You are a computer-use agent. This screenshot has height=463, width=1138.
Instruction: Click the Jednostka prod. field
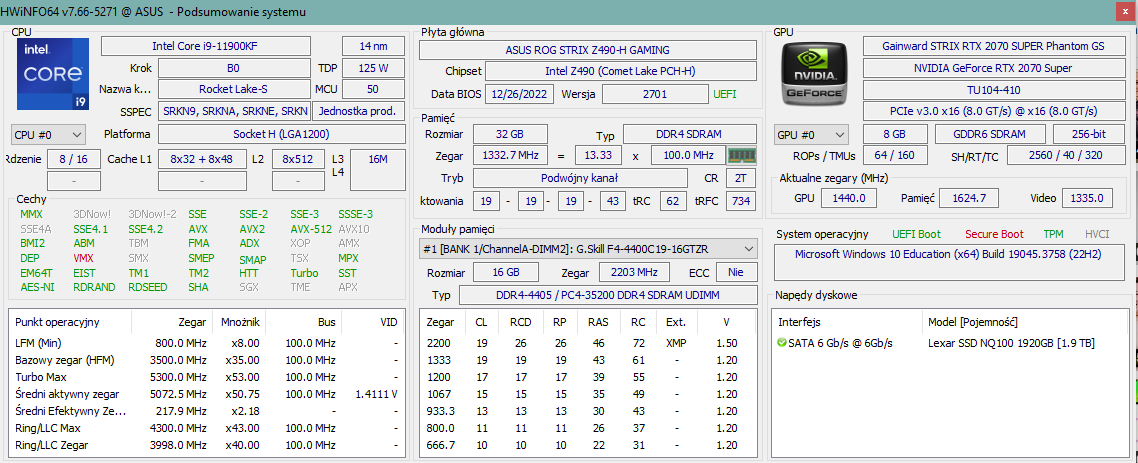click(x=359, y=111)
